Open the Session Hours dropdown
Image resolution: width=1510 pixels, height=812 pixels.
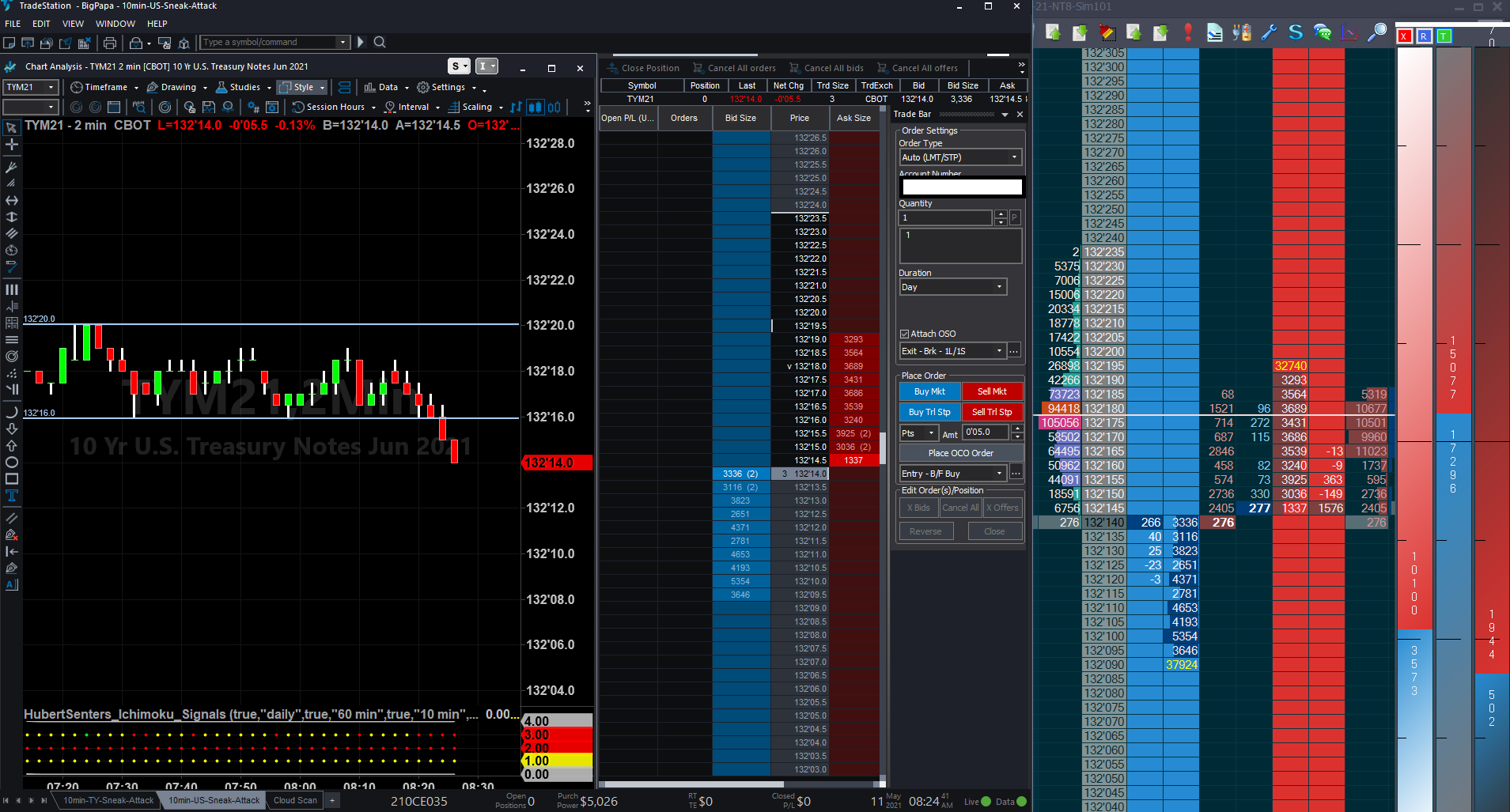point(334,107)
